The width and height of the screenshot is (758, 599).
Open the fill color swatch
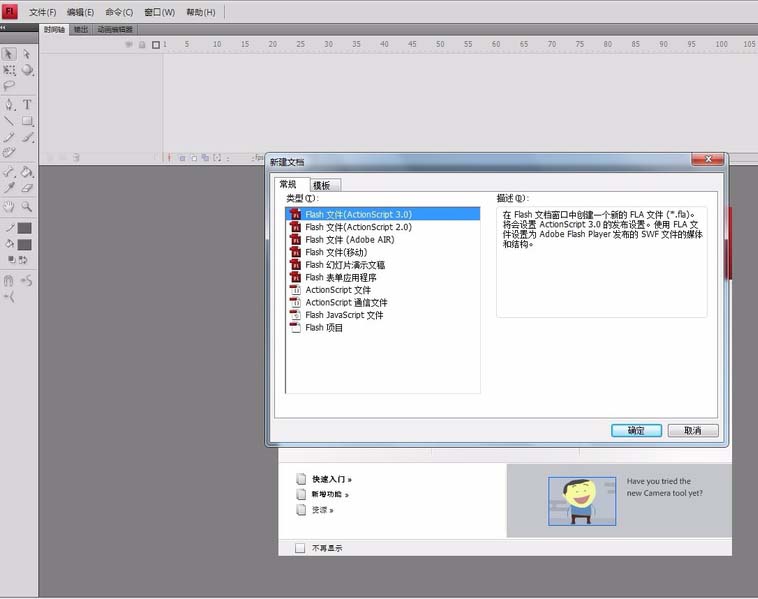[25, 245]
